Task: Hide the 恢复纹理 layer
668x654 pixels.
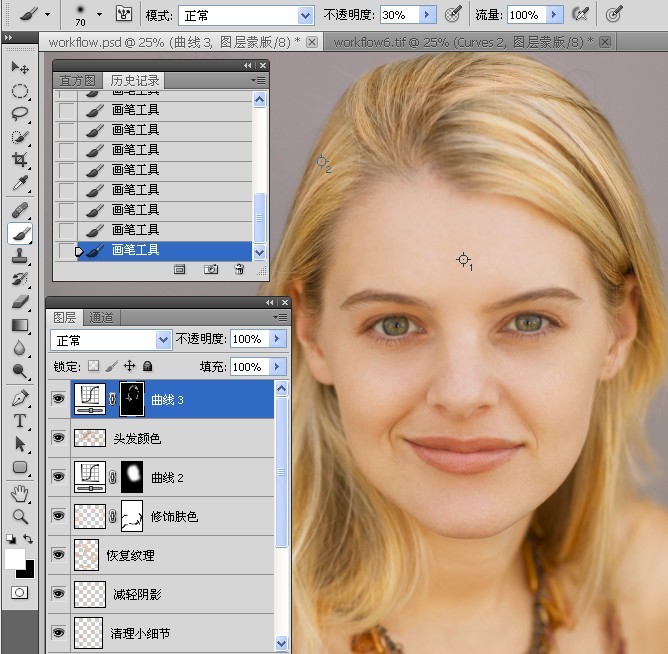Action: click(59, 554)
